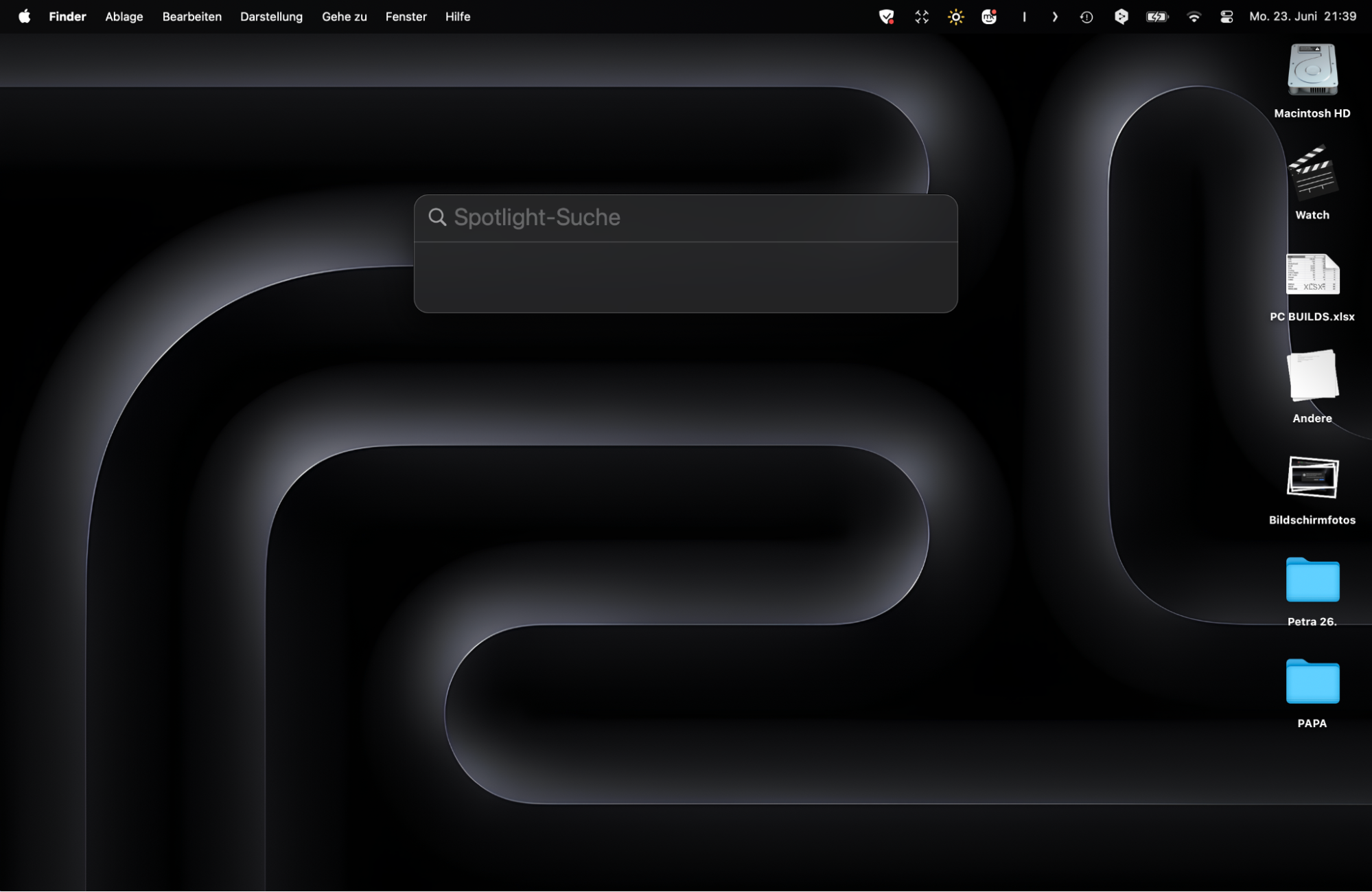This screenshot has height=892, width=1372.
Task: Open Control Center toggles icon
Action: coord(1226,16)
